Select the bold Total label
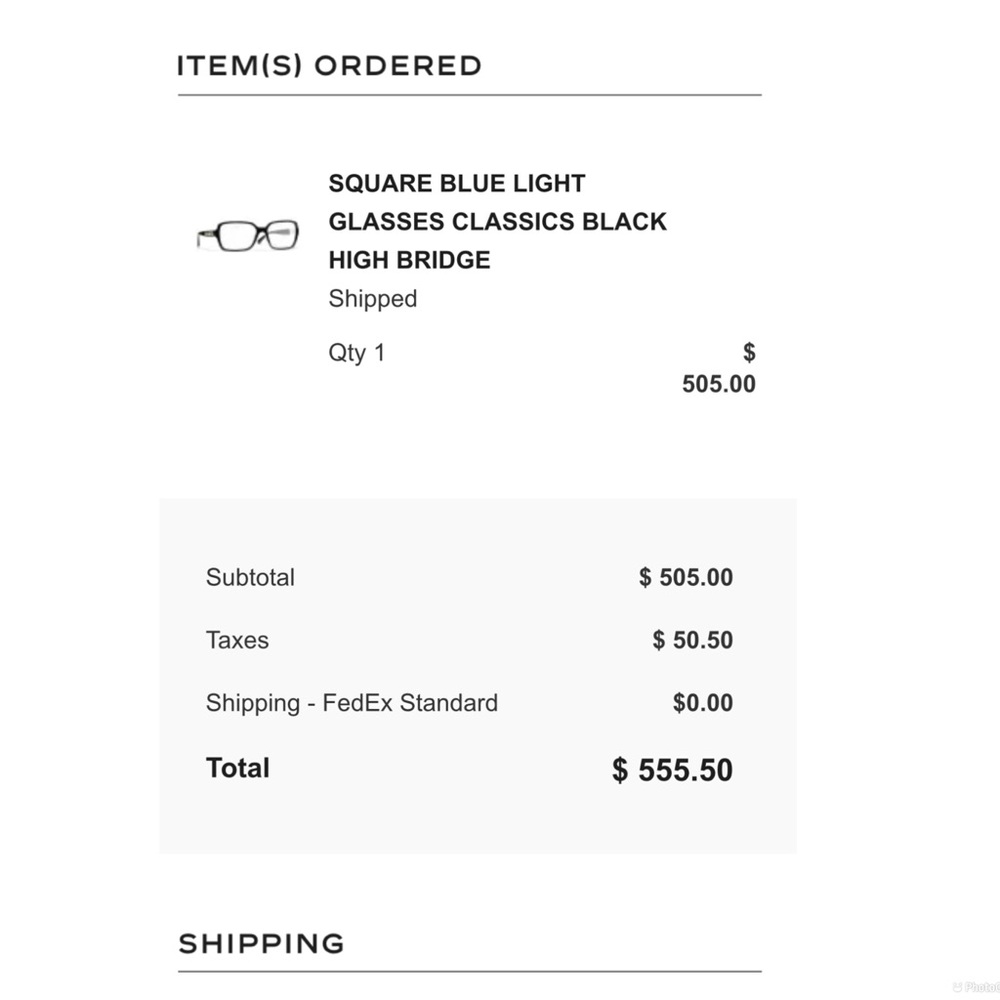This screenshot has height=1000, width=1000. pos(238,768)
